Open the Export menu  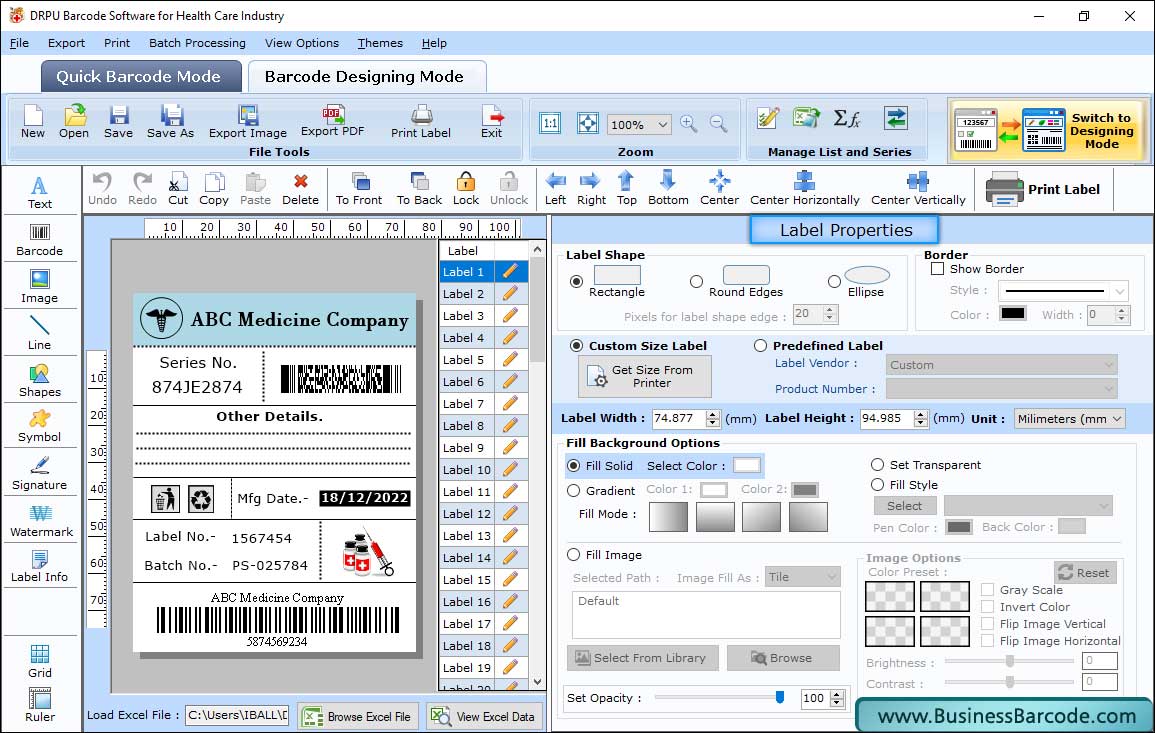click(66, 43)
